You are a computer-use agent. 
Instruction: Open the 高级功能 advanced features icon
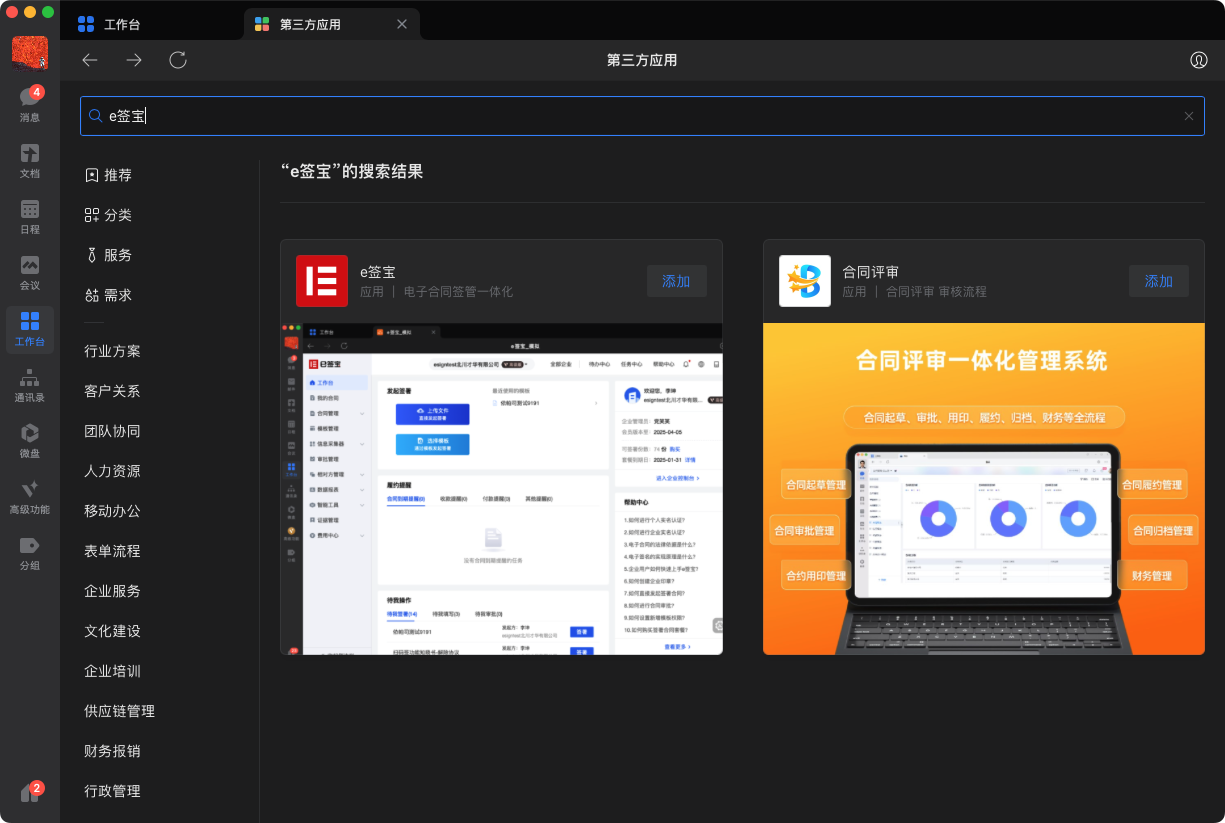click(30, 496)
